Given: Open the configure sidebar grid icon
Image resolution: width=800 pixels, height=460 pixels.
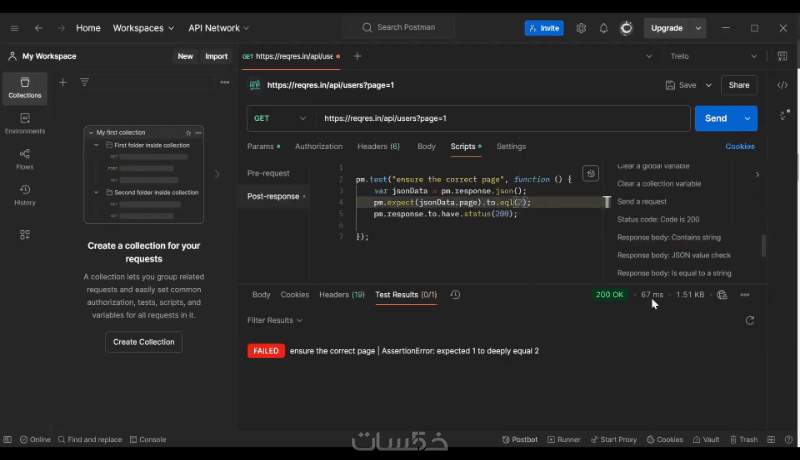Looking at the screenshot, I should (24, 235).
